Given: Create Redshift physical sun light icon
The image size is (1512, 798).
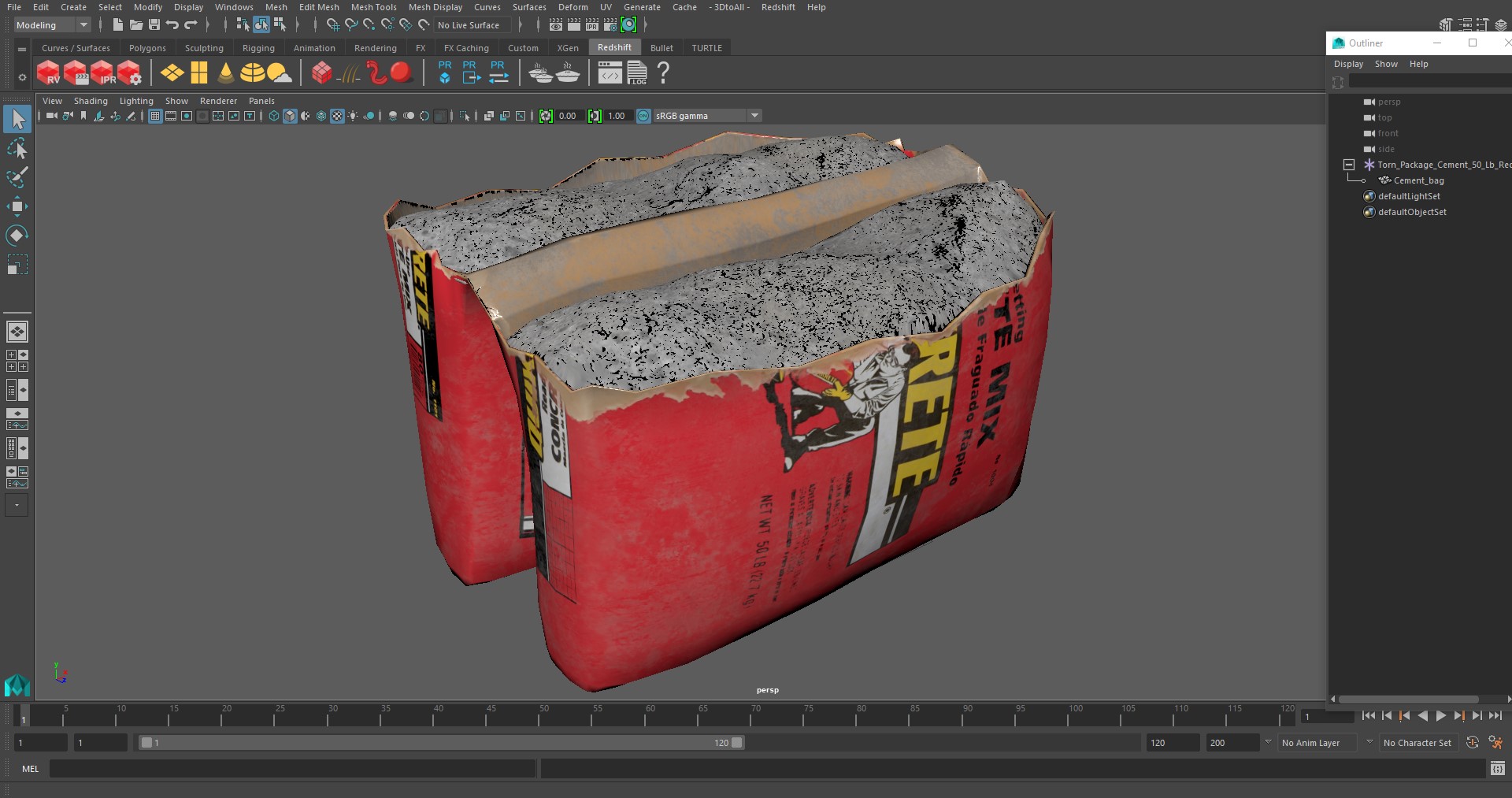Looking at the screenshot, I should [279, 73].
